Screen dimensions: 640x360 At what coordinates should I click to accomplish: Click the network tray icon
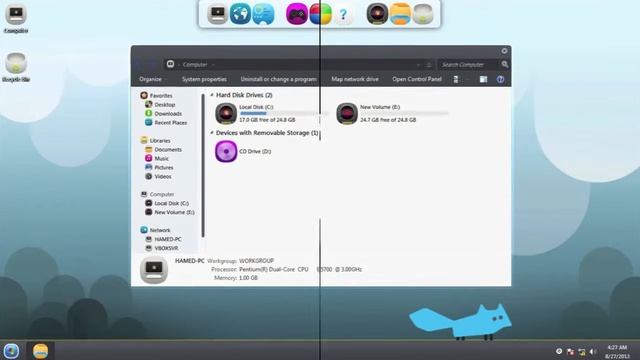click(x=582, y=351)
